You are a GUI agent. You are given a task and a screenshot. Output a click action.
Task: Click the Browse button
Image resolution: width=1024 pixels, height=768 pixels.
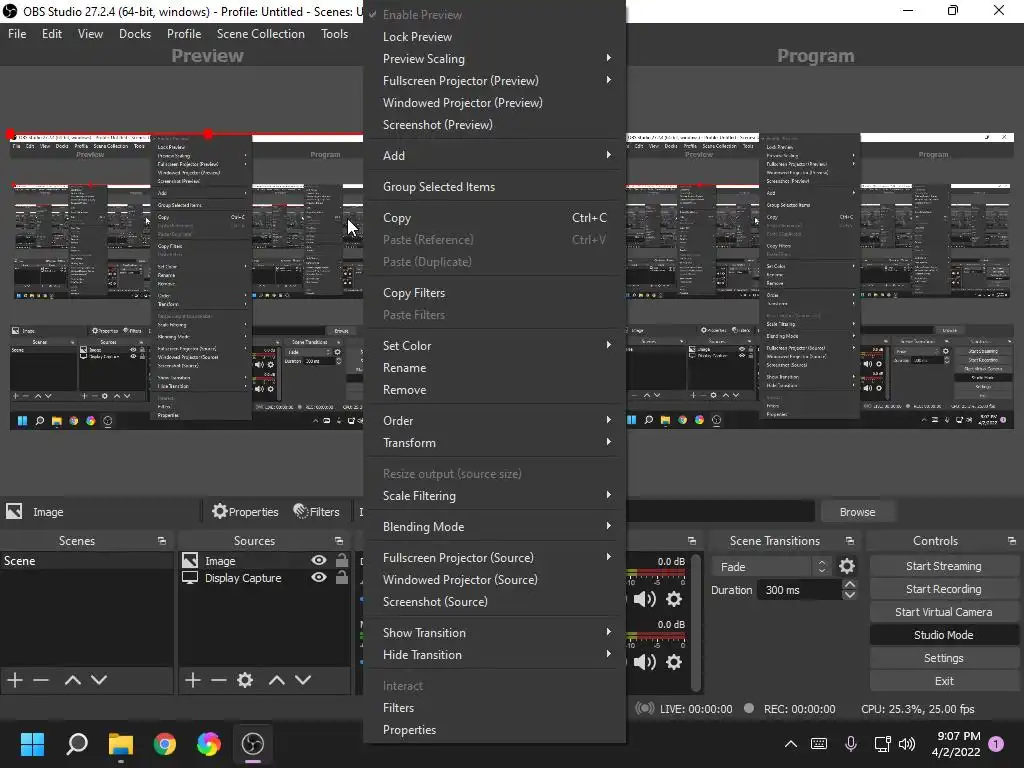(857, 512)
